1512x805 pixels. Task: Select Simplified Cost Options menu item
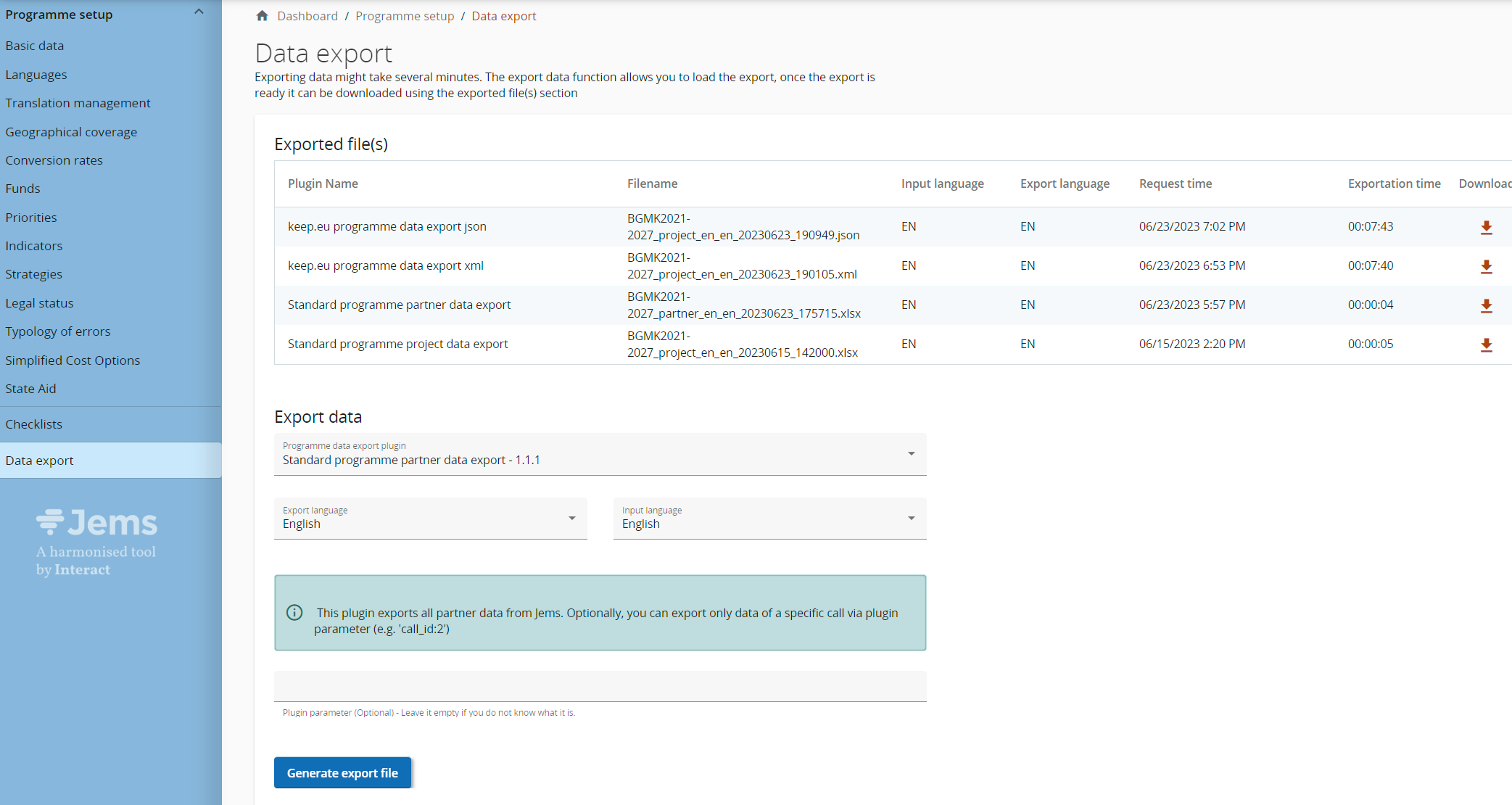(x=73, y=360)
